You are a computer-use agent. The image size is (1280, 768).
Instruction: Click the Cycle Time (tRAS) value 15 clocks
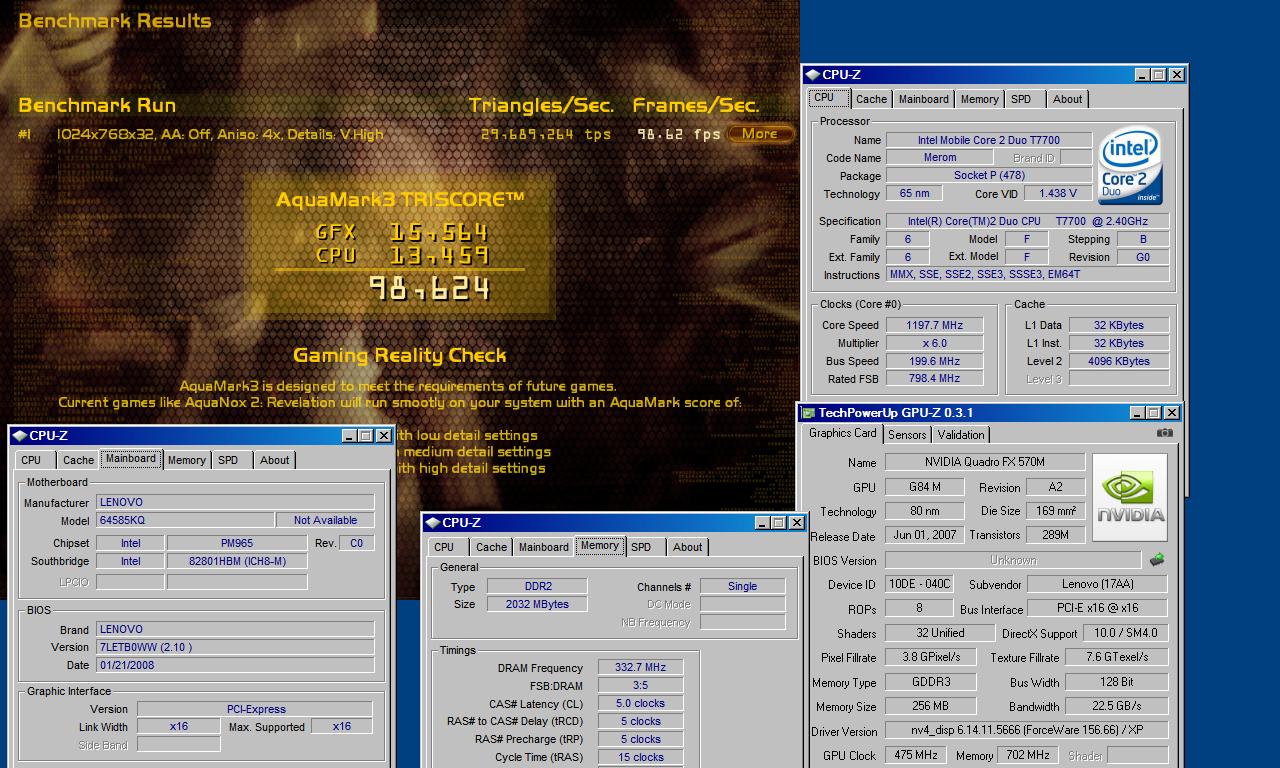coord(640,758)
